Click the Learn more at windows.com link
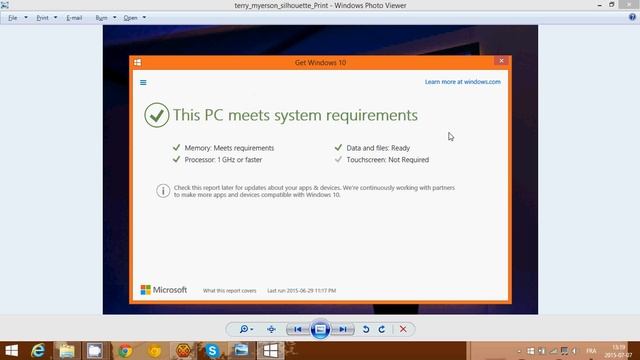 [x=462, y=82]
